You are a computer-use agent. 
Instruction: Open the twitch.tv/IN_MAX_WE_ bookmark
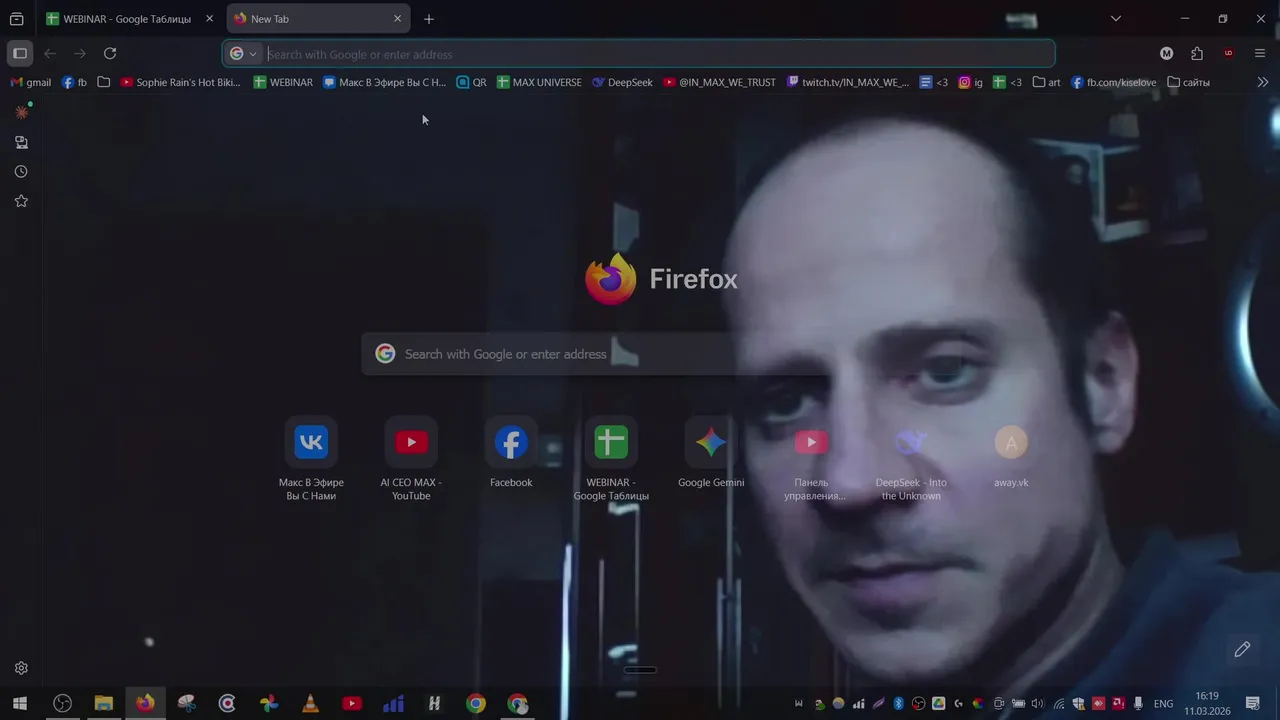click(849, 83)
